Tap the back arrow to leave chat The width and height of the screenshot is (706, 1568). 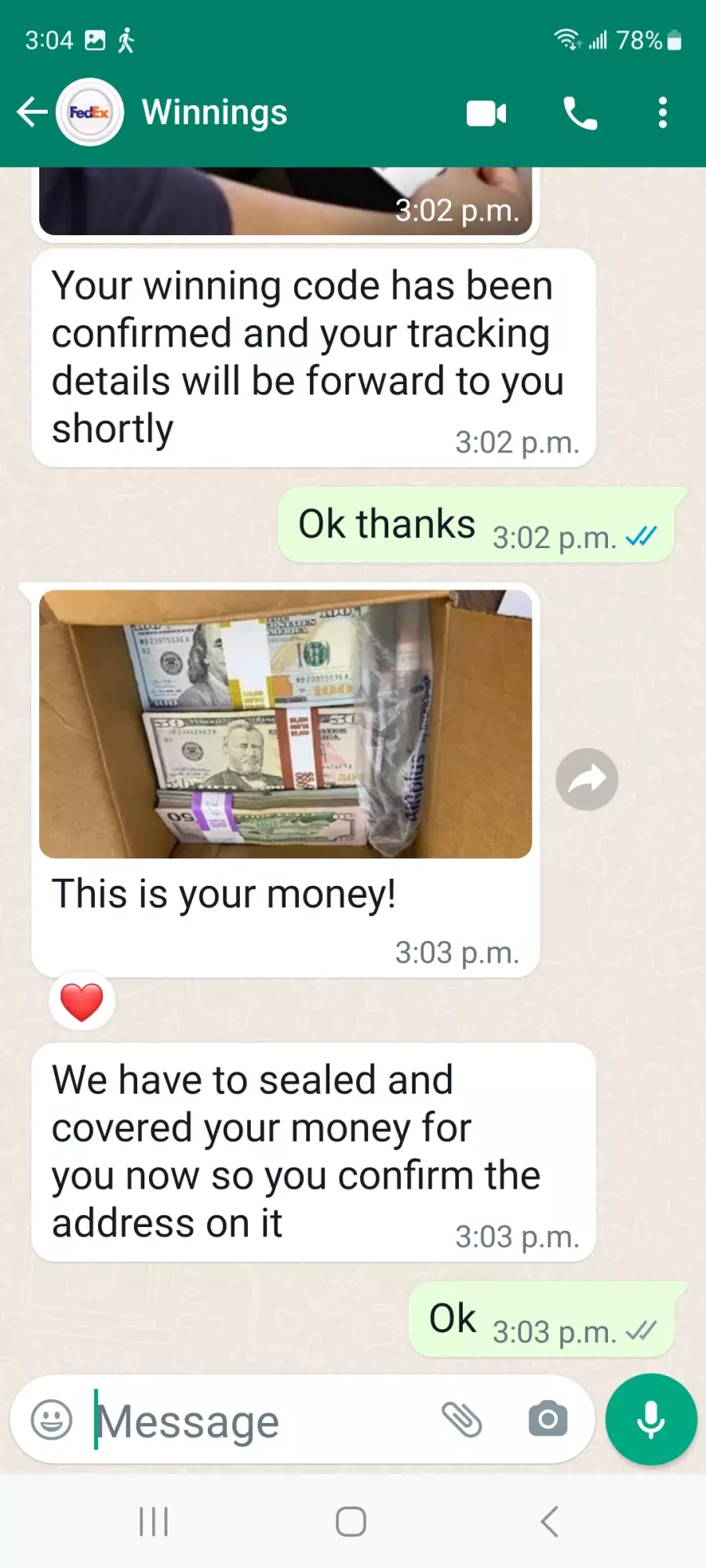coord(32,112)
